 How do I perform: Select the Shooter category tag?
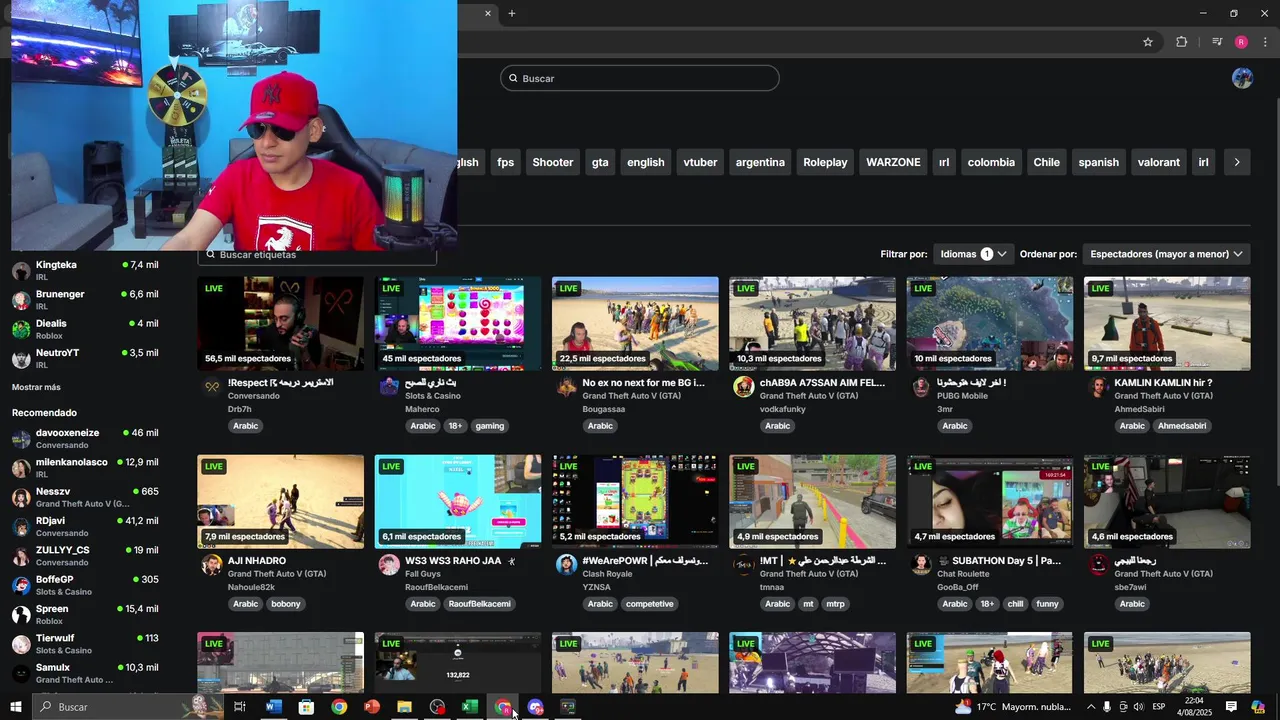[553, 162]
